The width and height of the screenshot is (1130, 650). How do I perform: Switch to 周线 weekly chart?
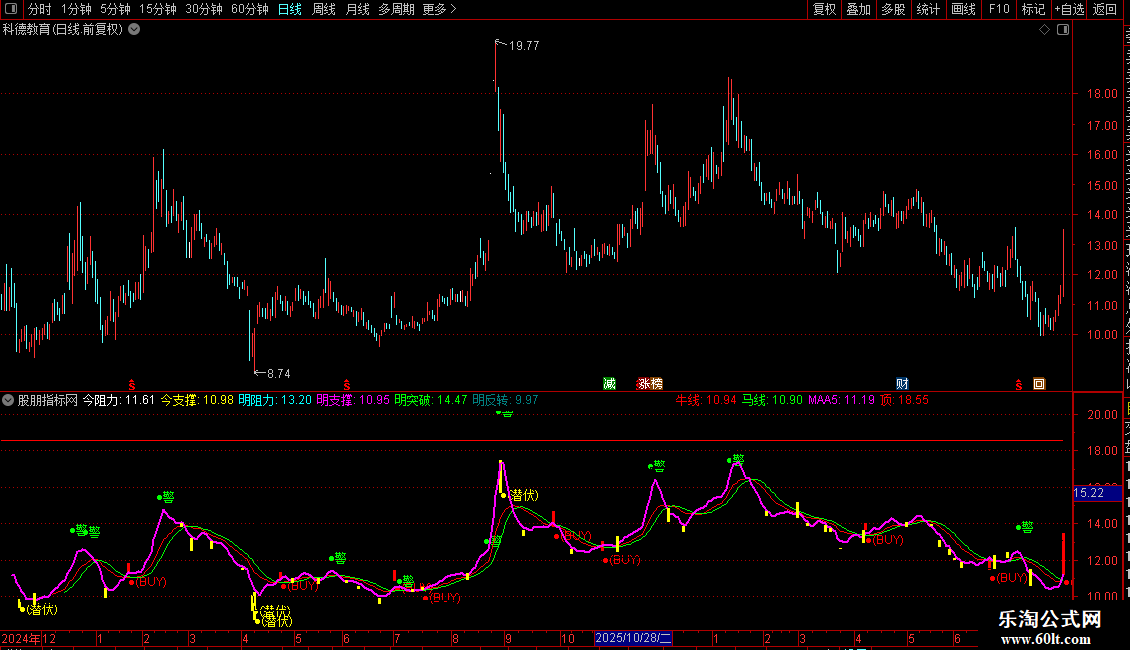pyautogui.click(x=324, y=9)
